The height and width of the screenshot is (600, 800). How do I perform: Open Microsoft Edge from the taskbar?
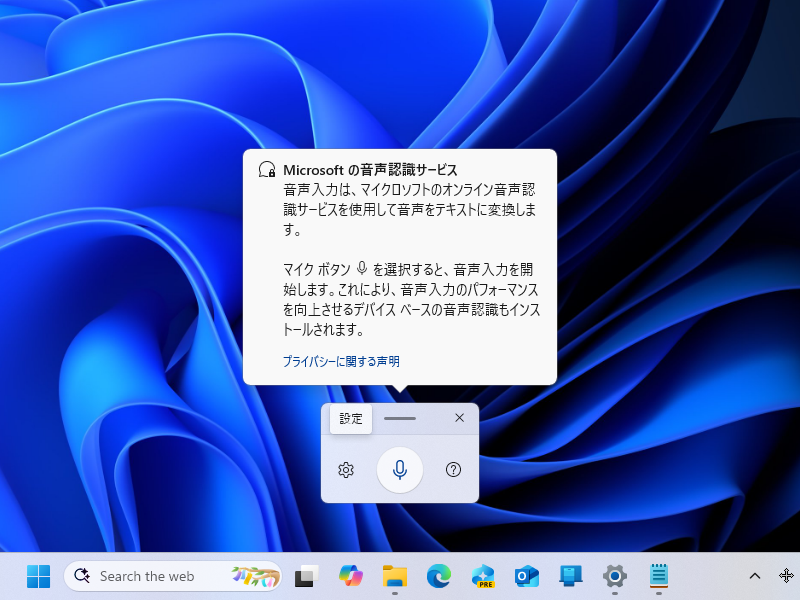[438, 577]
